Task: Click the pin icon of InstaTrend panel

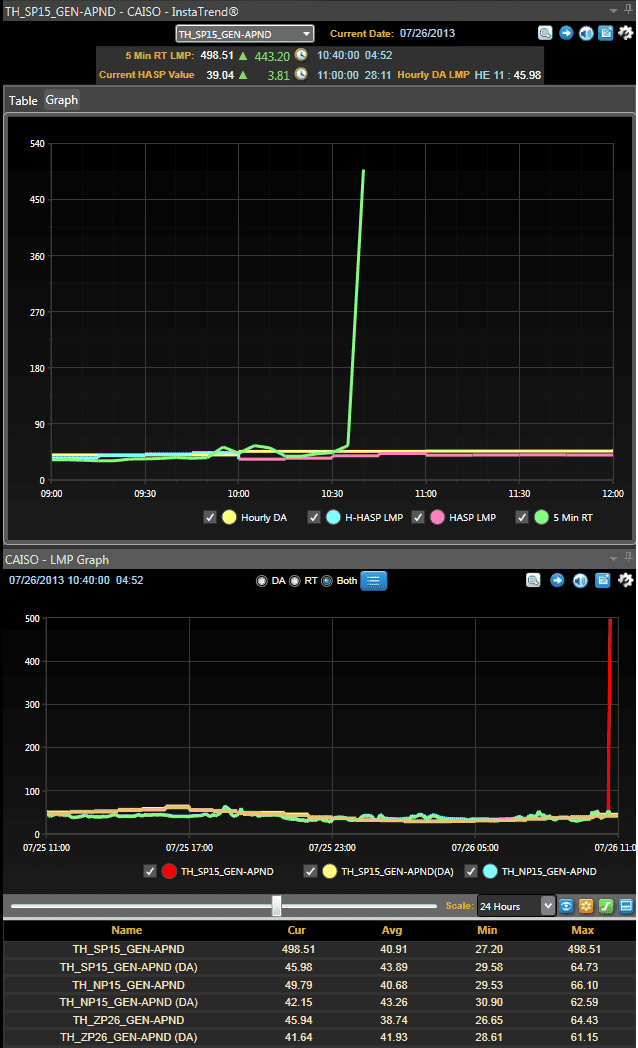Action: (629, 9)
